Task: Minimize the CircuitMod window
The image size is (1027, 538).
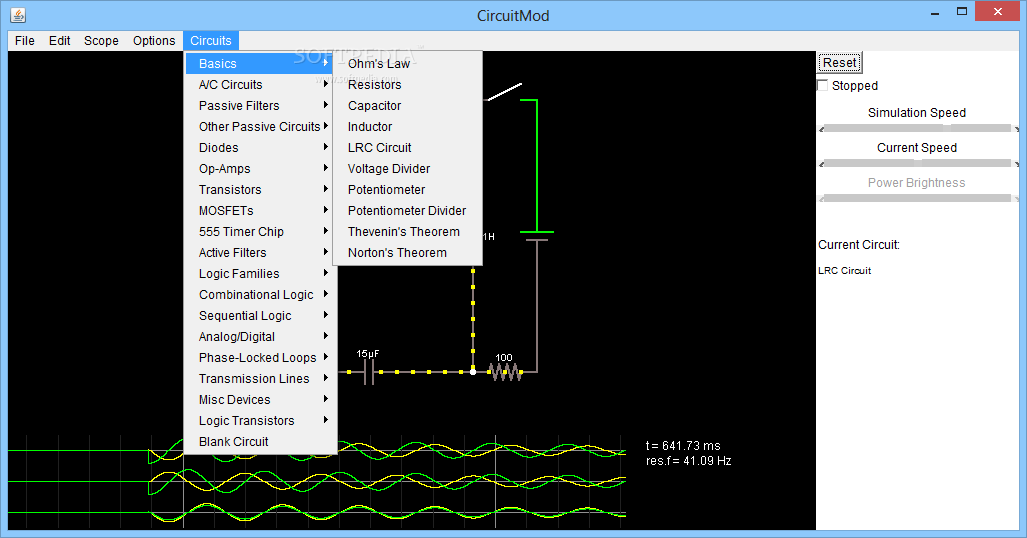Action: click(935, 12)
